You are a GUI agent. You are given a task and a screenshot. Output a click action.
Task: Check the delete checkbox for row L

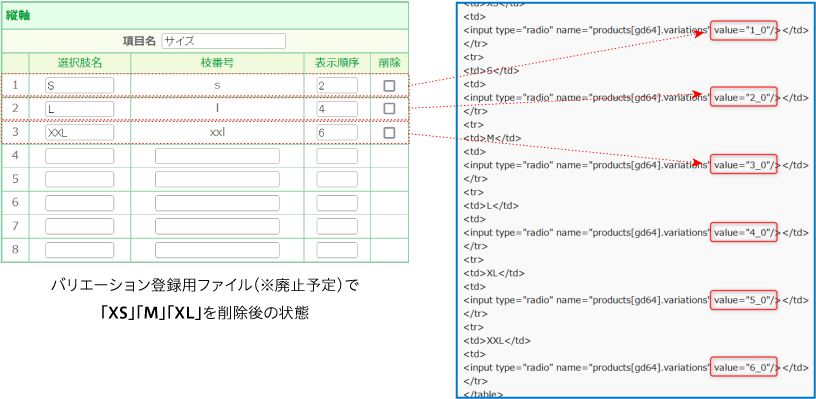[x=389, y=109]
